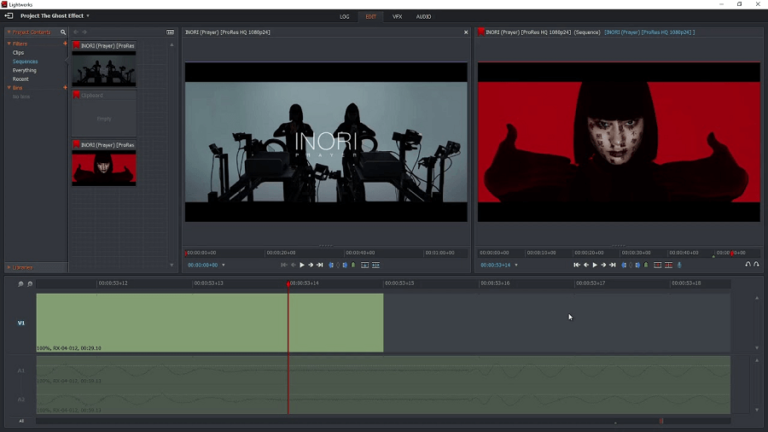Image resolution: width=768 pixels, height=432 pixels.
Task: Select the Clipboard tile
Action: coord(104,113)
